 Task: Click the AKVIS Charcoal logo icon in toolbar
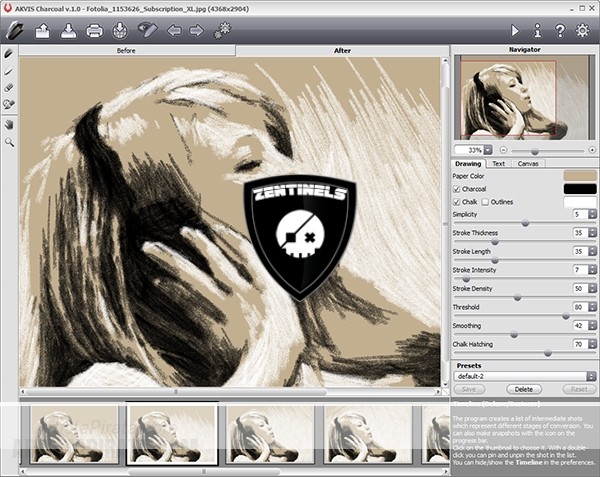tap(15, 30)
